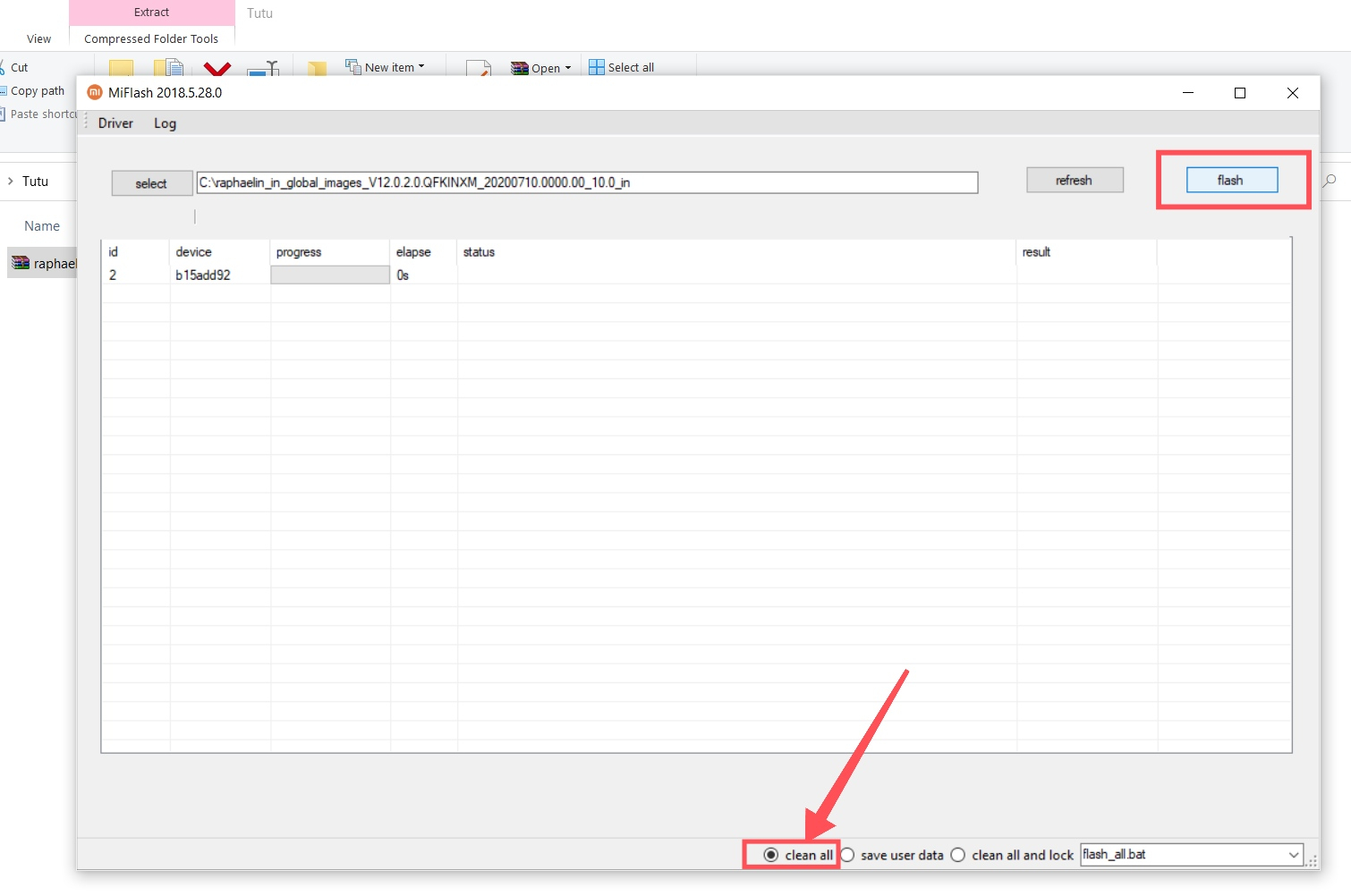Viewport: 1351px width, 896px height.
Task: Click the firmware path input field
Action: 587,182
